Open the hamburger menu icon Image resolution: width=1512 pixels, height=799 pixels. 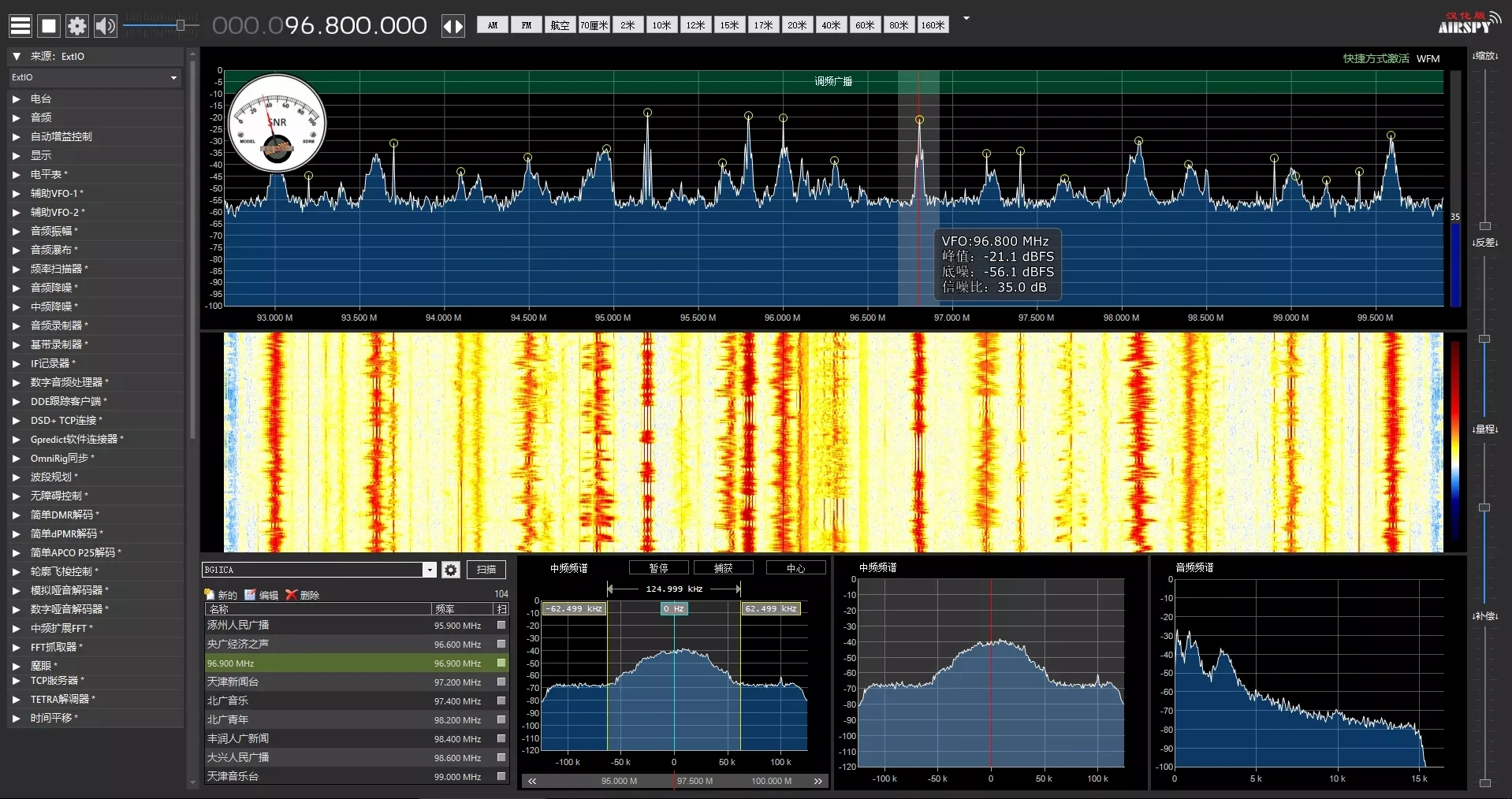20,25
